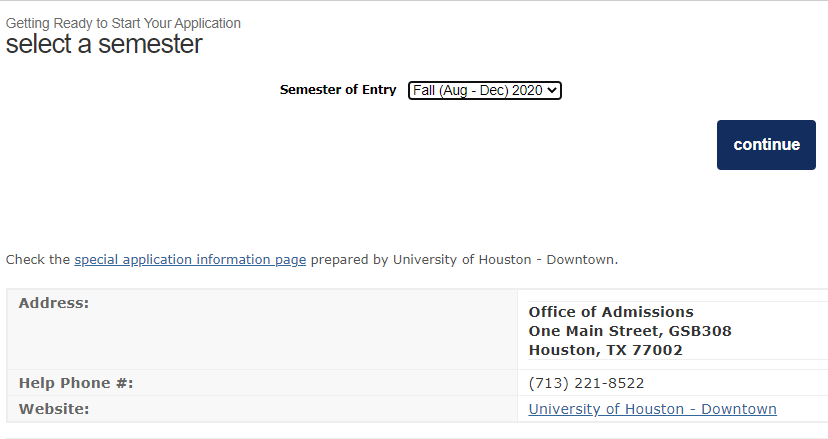Click the Getting Ready to Start Your Application text
The width and height of the screenshot is (828, 439).
(x=123, y=23)
